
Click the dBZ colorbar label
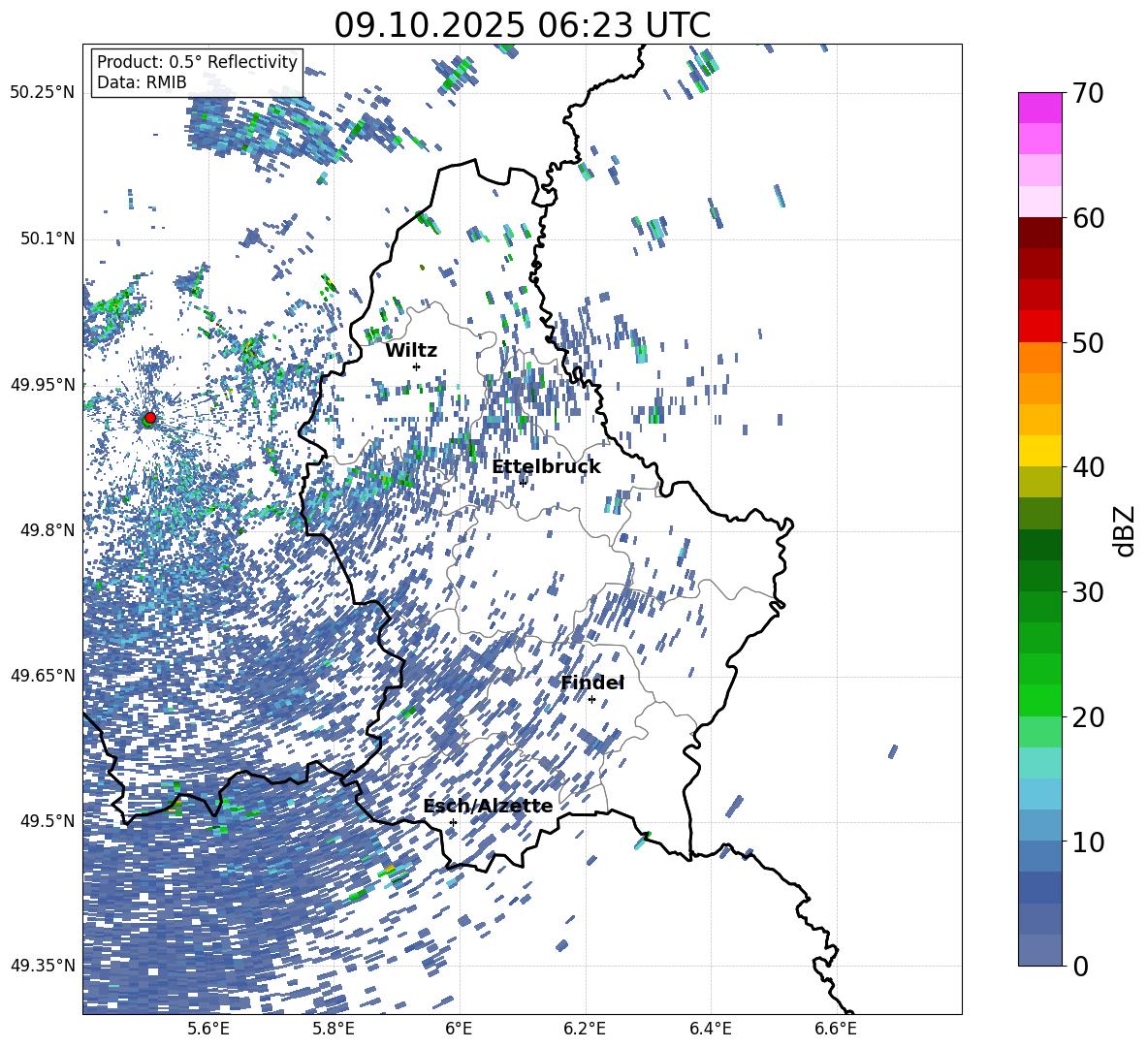click(x=1124, y=529)
